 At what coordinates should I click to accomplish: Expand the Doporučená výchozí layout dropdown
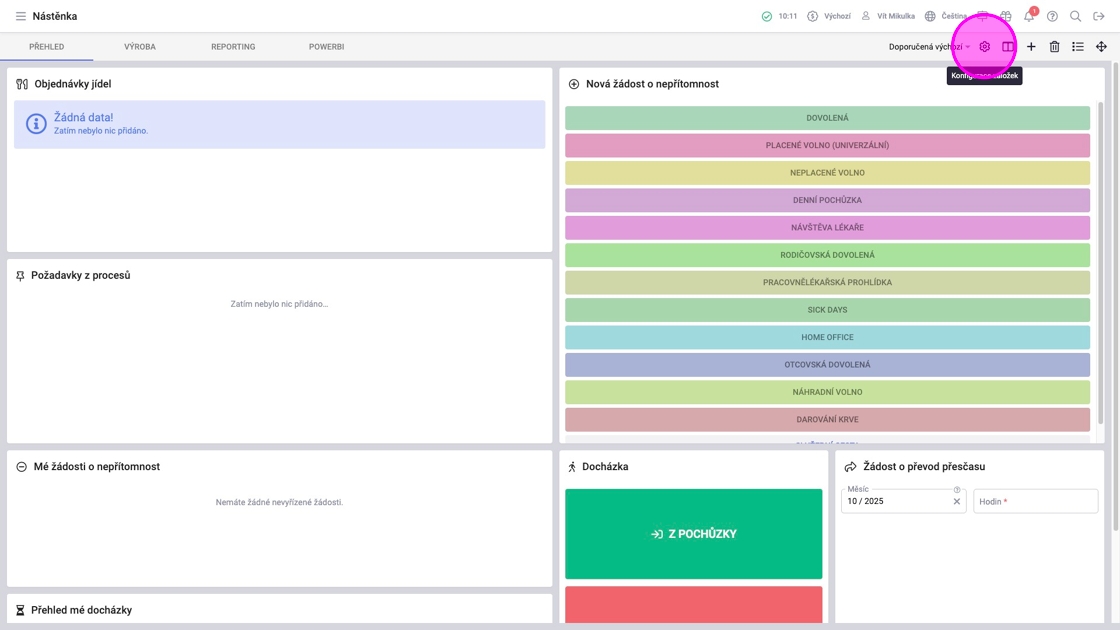point(929,46)
